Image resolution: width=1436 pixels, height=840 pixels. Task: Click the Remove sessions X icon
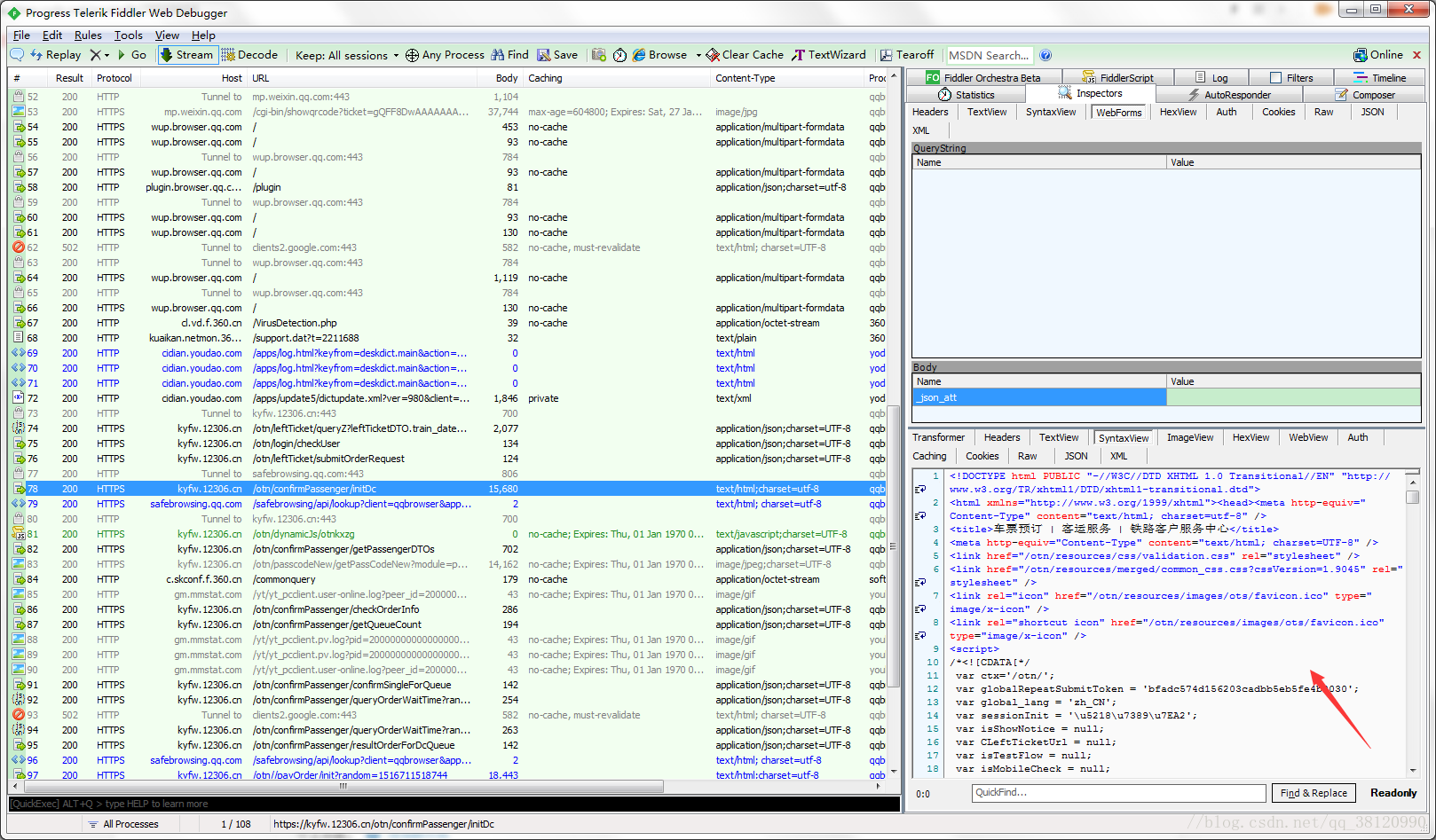pos(95,55)
